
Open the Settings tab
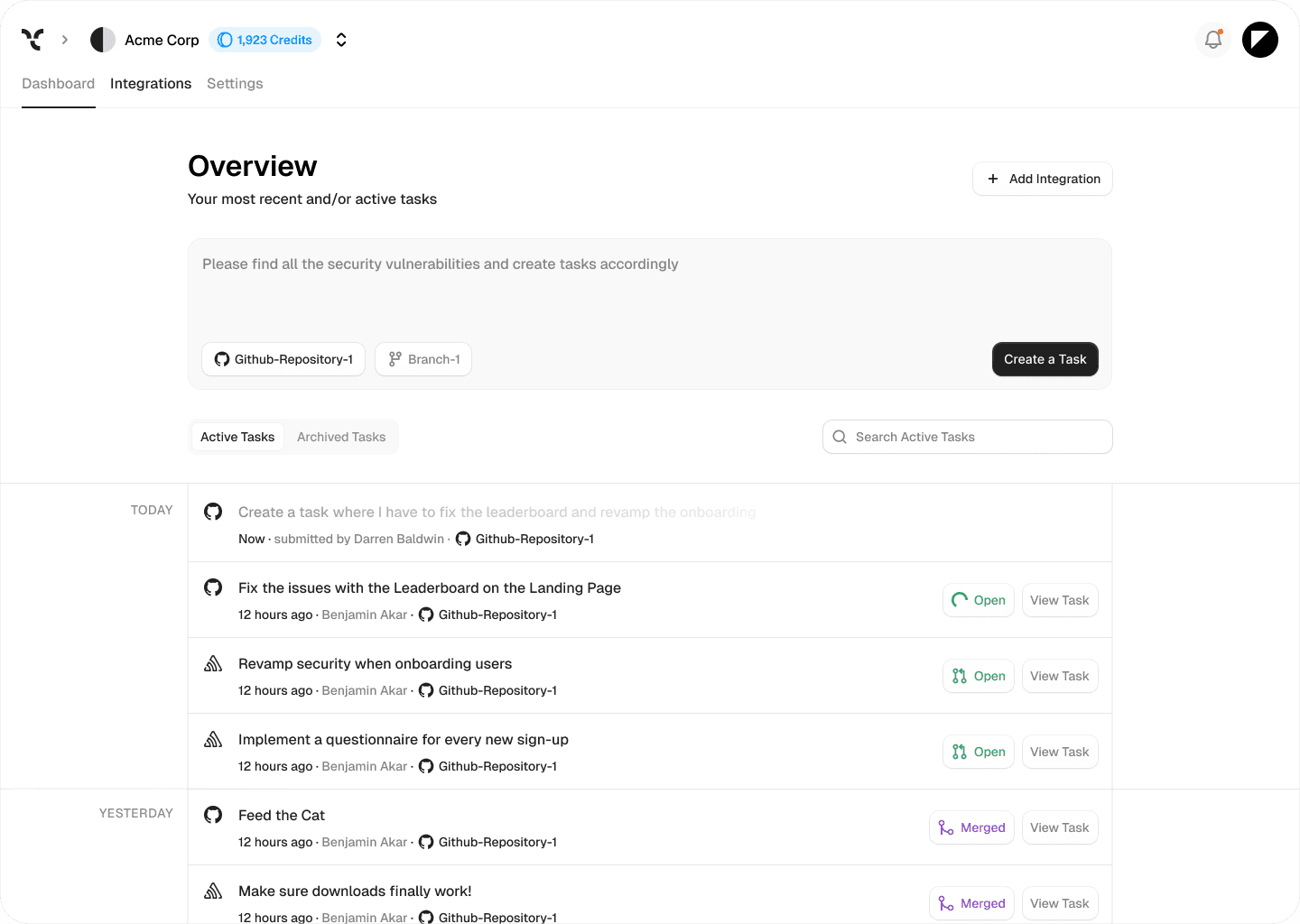point(235,83)
